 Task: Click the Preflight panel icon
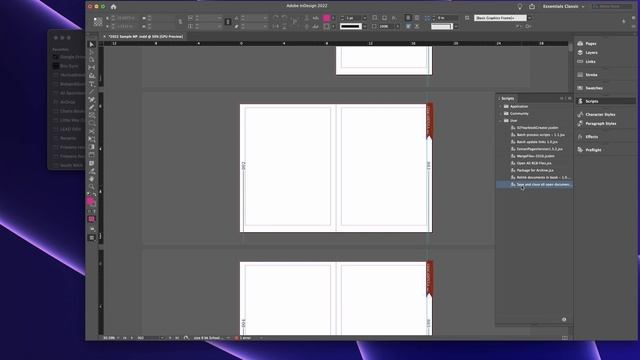click(580, 150)
